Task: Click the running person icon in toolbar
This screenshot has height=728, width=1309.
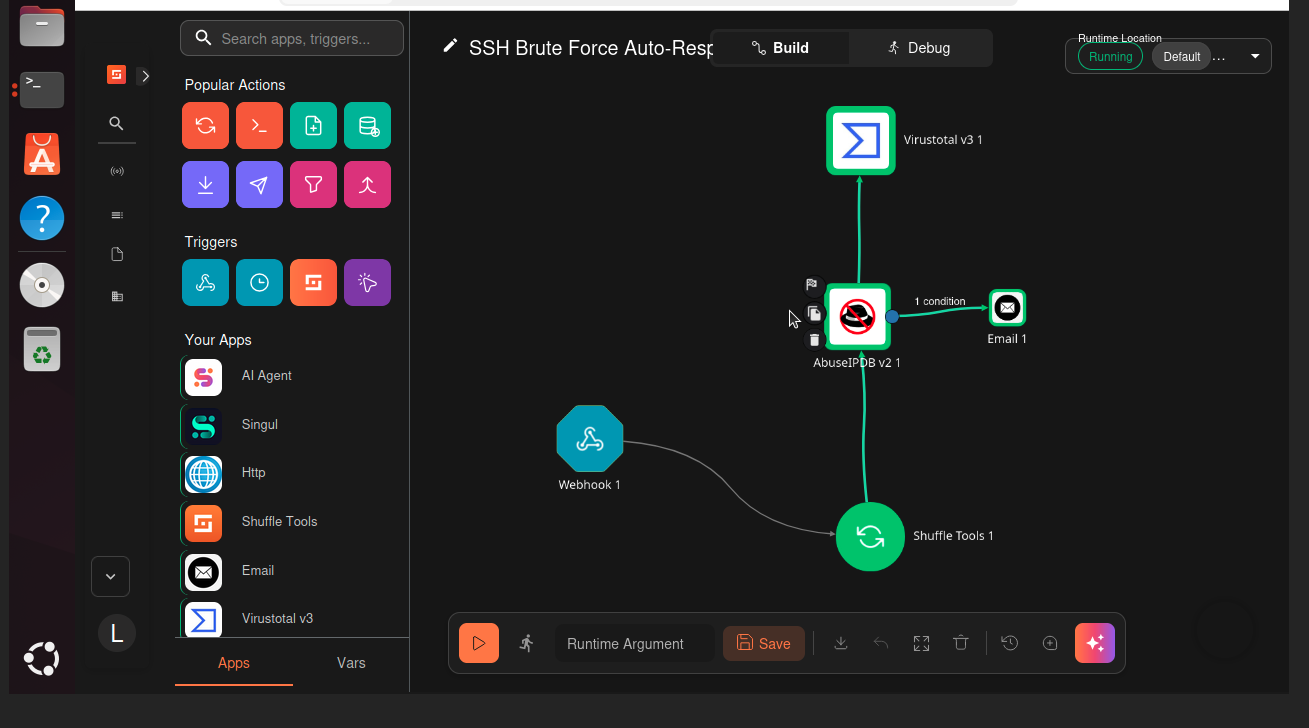Action: pos(527,643)
